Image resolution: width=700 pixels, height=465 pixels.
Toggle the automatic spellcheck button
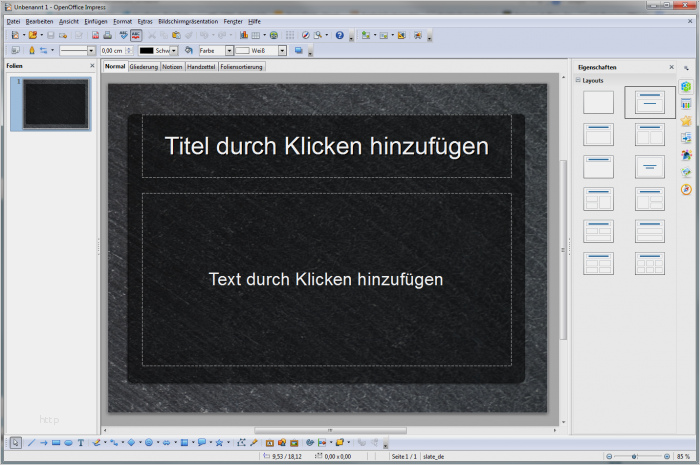point(136,35)
